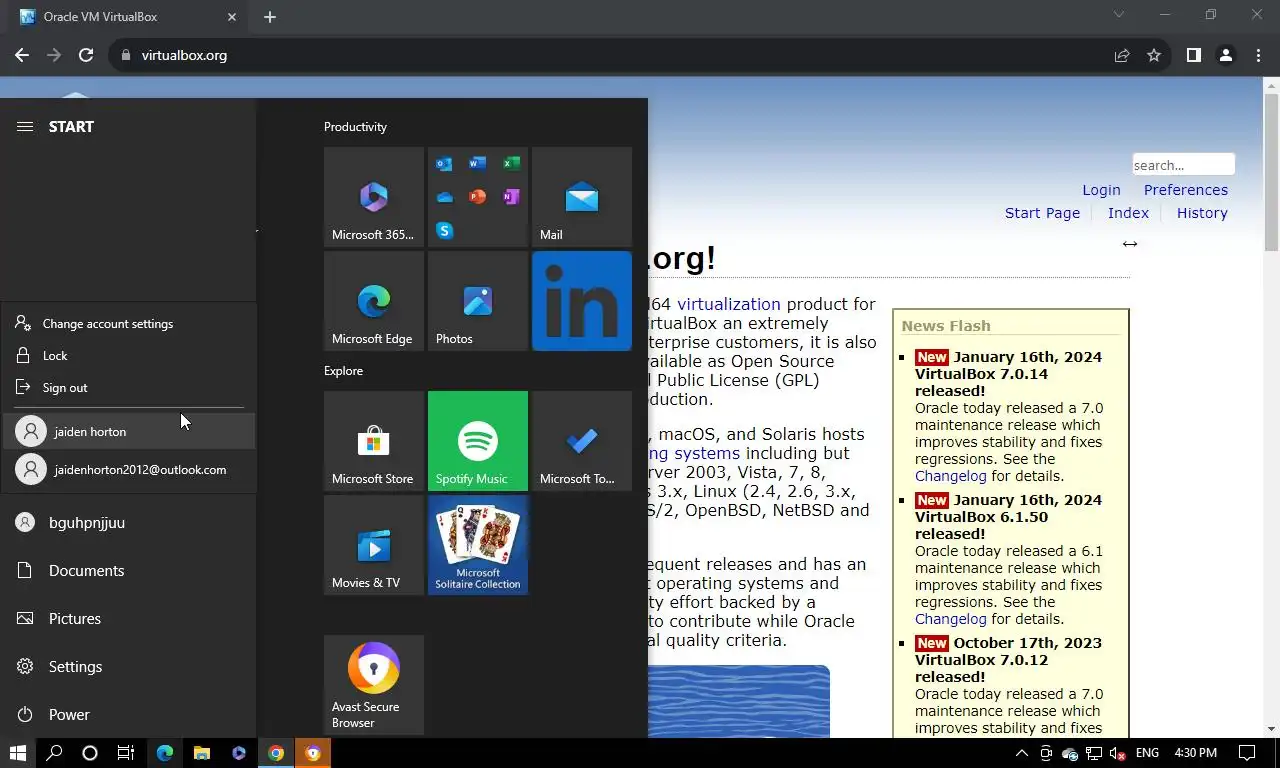Open Documents from Start sidebar
Viewport: 1280px width, 768px height.
pos(128,570)
